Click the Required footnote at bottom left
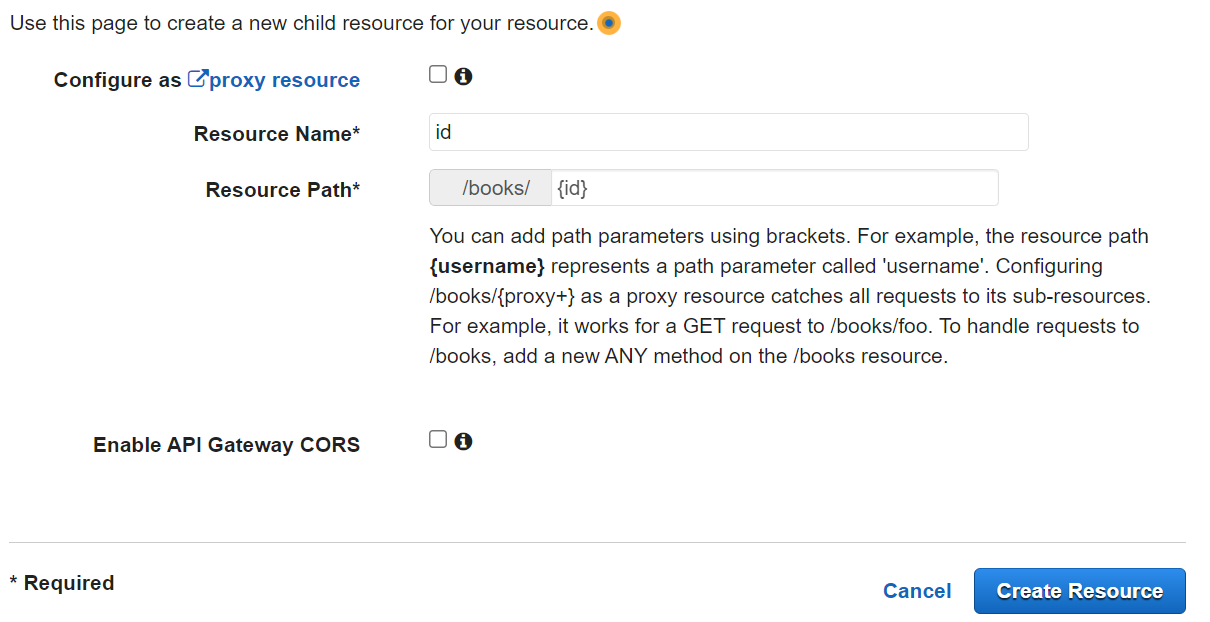Image resolution: width=1210 pixels, height=622 pixels. (62, 582)
